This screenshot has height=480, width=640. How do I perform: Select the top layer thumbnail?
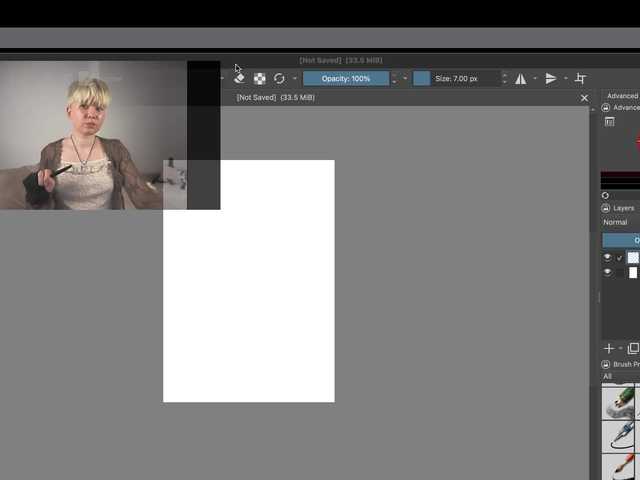[x=633, y=258]
